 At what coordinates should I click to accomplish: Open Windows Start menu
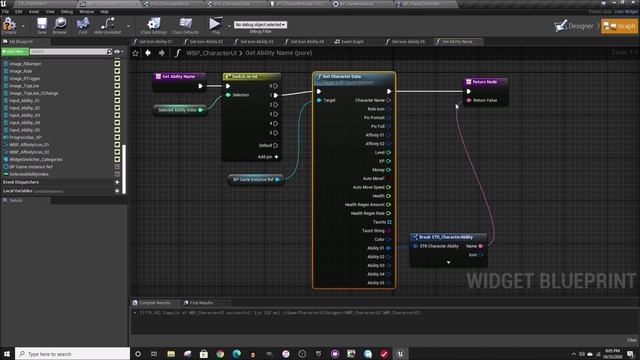[7, 354]
